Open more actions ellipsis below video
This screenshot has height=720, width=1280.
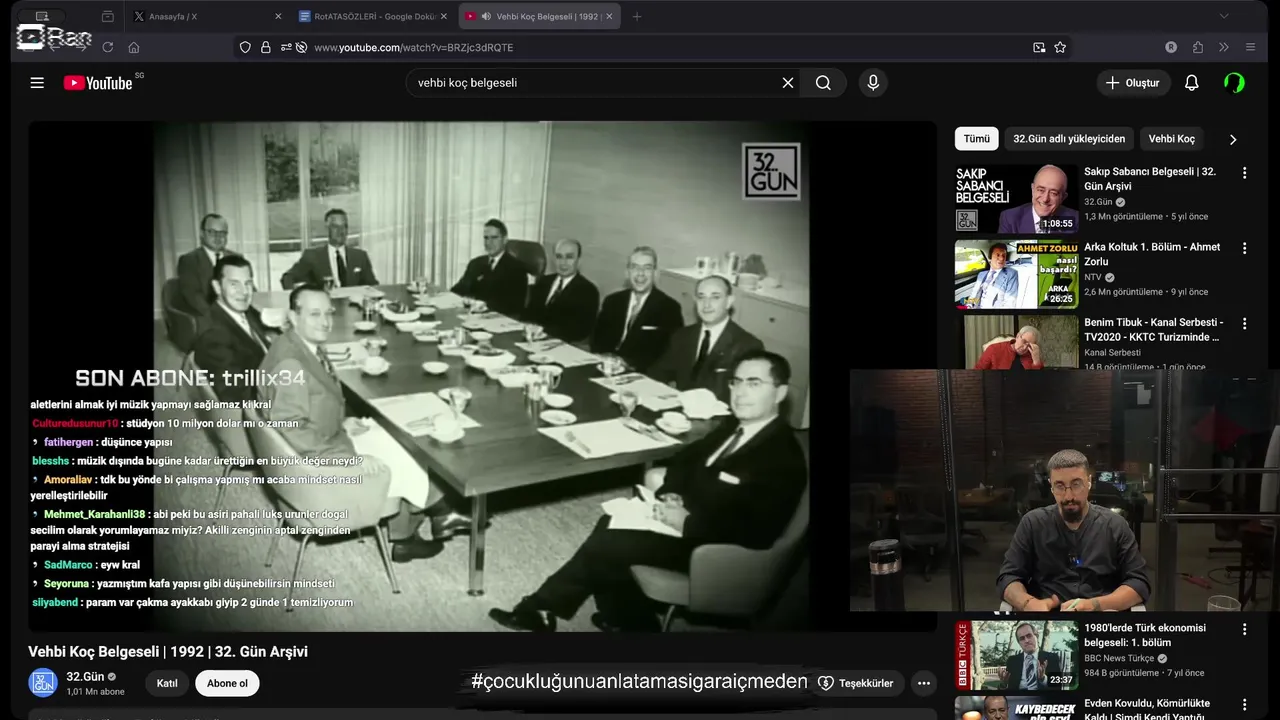pyautogui.click(x=924, y=683)
